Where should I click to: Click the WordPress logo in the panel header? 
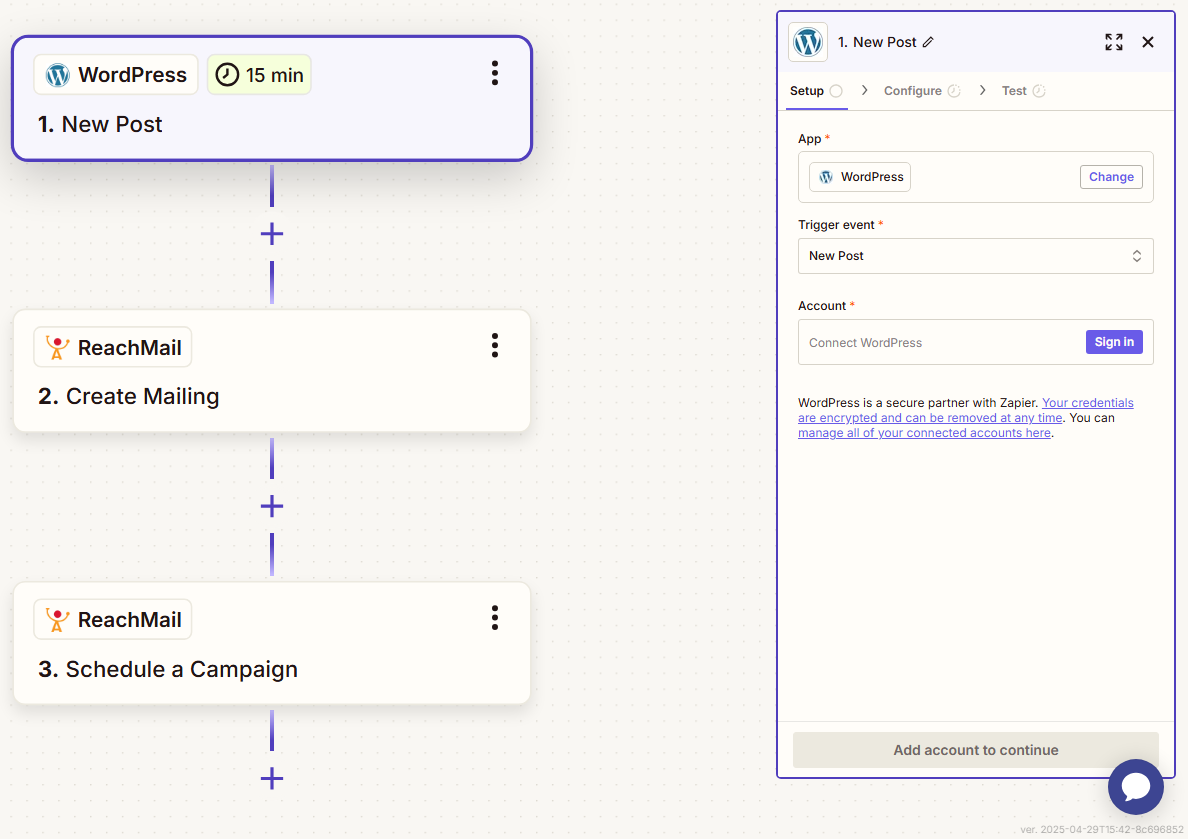[x=808, y=42]
